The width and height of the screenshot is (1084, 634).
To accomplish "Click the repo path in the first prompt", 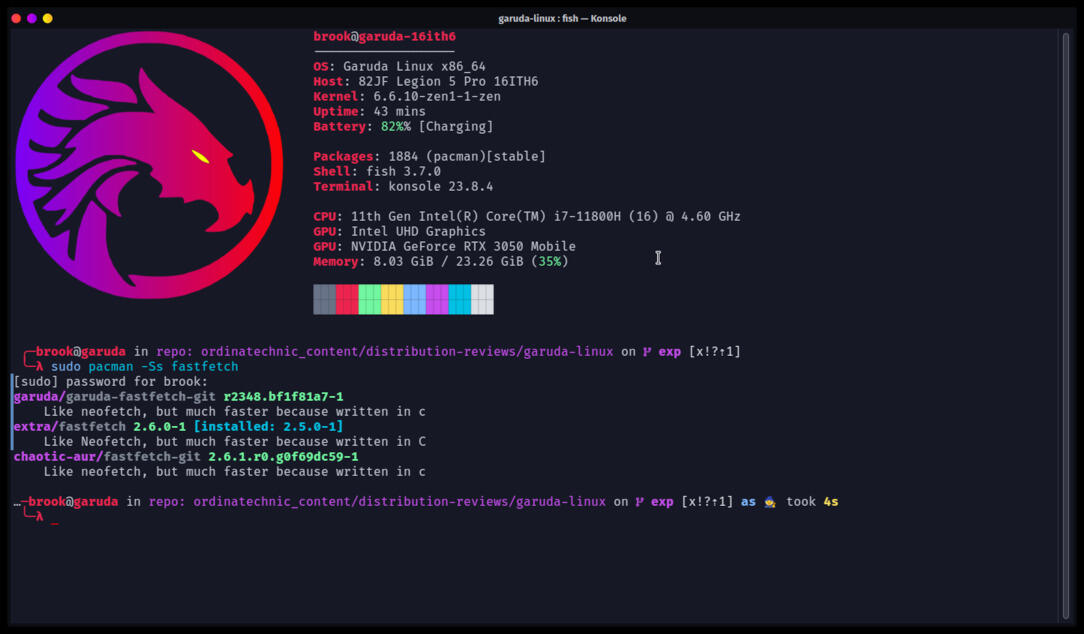I will click(x=407, y=352).
